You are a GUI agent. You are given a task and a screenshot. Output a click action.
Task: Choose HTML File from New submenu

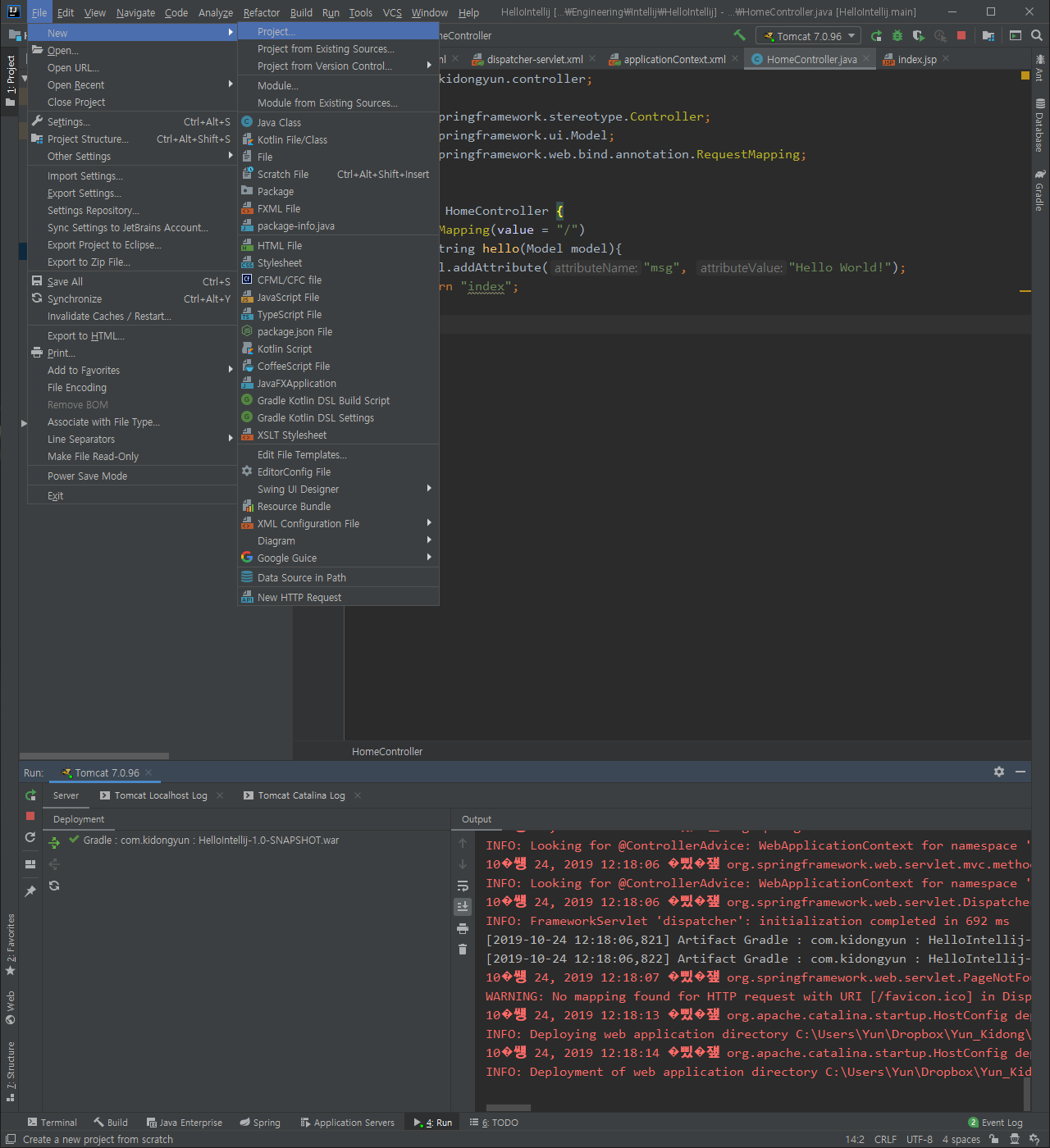click(x=338, y=245)
